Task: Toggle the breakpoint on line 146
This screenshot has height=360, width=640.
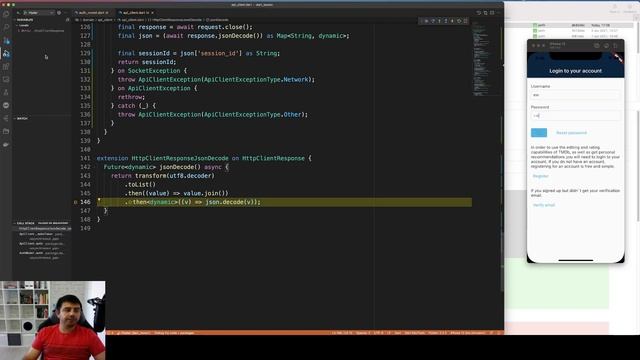Action: 76,202
